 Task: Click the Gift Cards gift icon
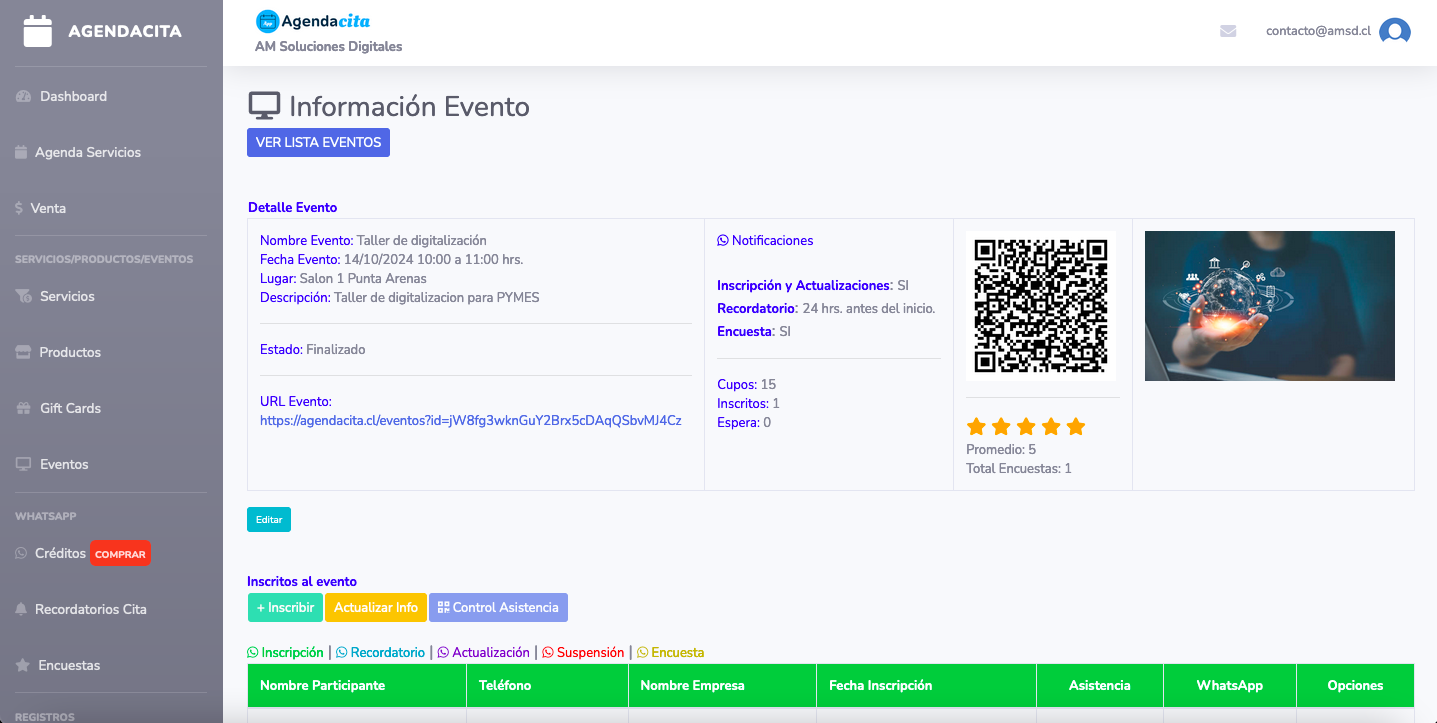pos(24,409)
